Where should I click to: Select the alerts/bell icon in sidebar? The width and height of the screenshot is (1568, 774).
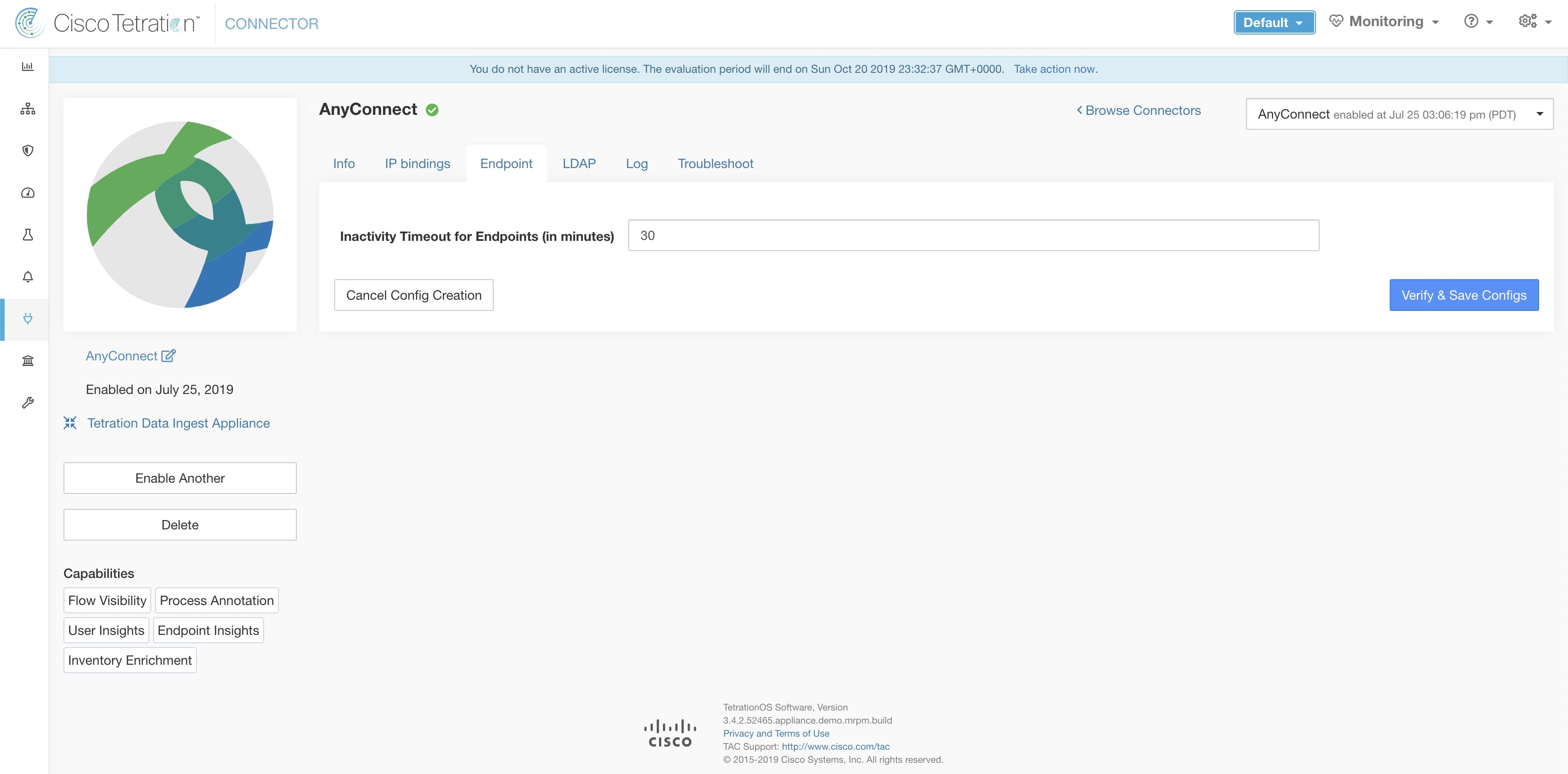27,277
